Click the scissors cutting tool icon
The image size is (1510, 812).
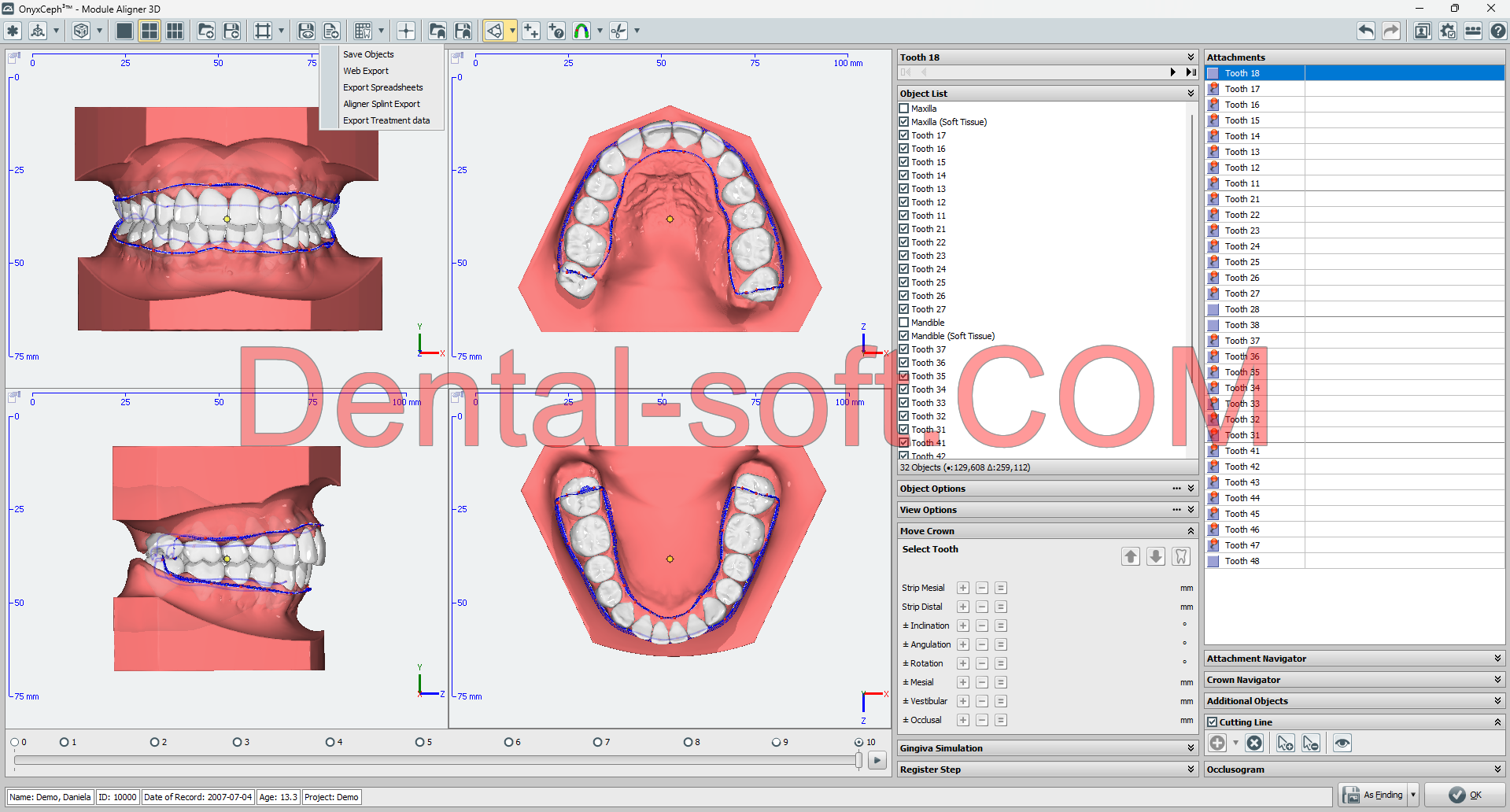[619, 31]
